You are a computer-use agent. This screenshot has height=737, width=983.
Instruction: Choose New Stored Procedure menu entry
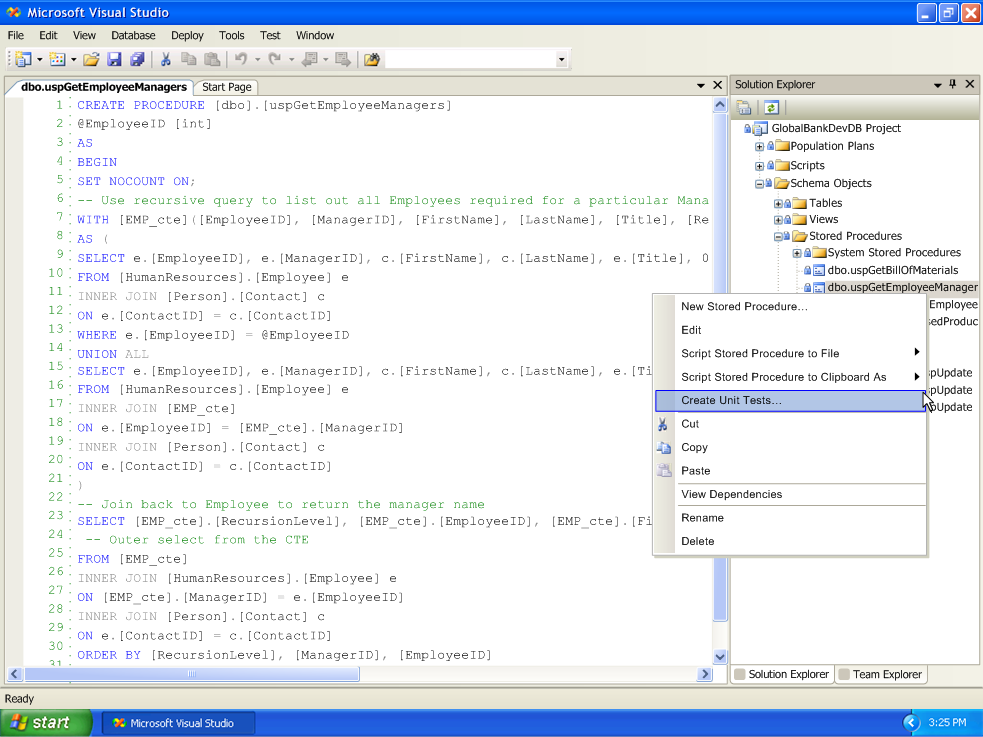click(790, 306)
